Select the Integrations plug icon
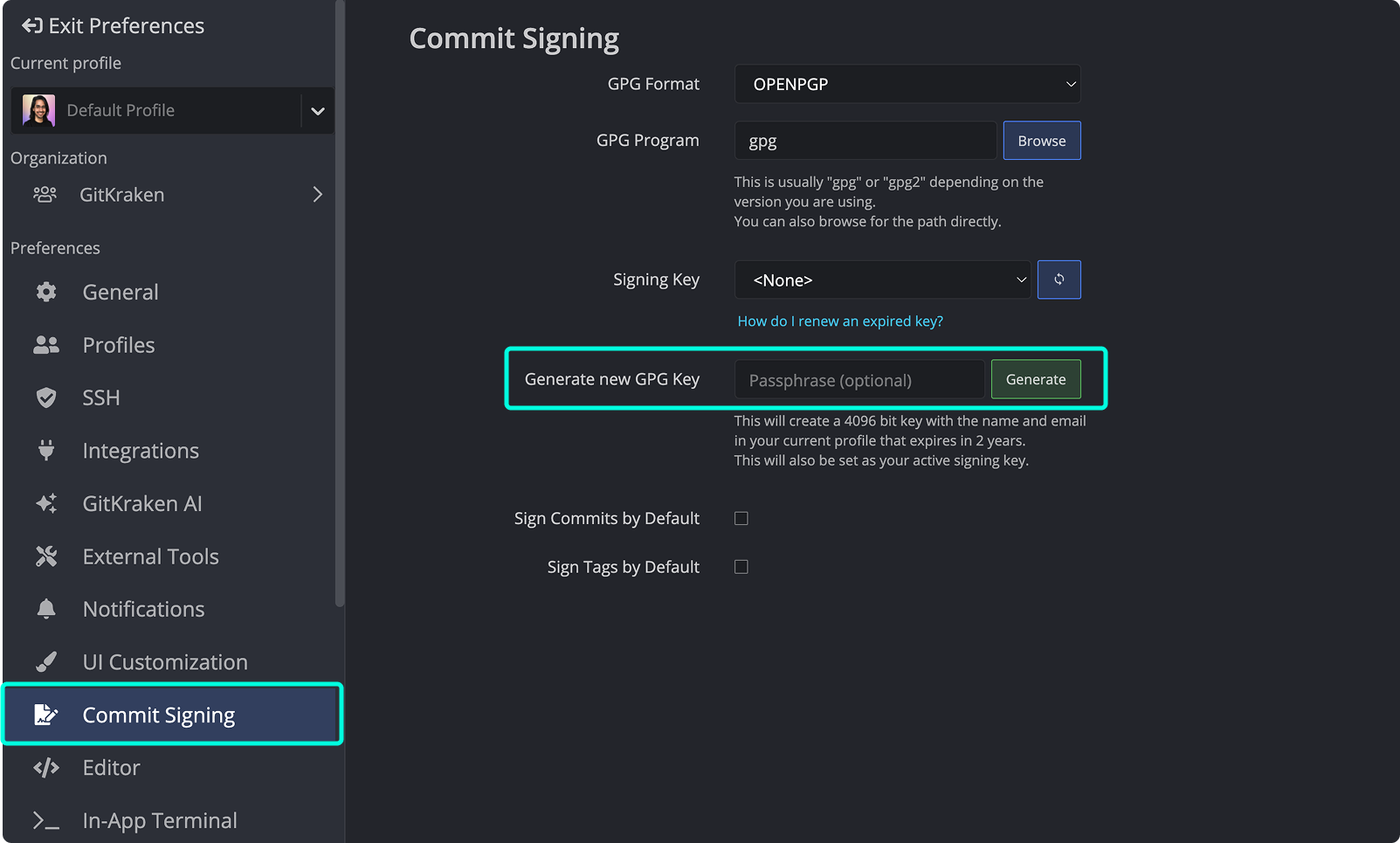Screen dimensions: 1400x843 45,450
